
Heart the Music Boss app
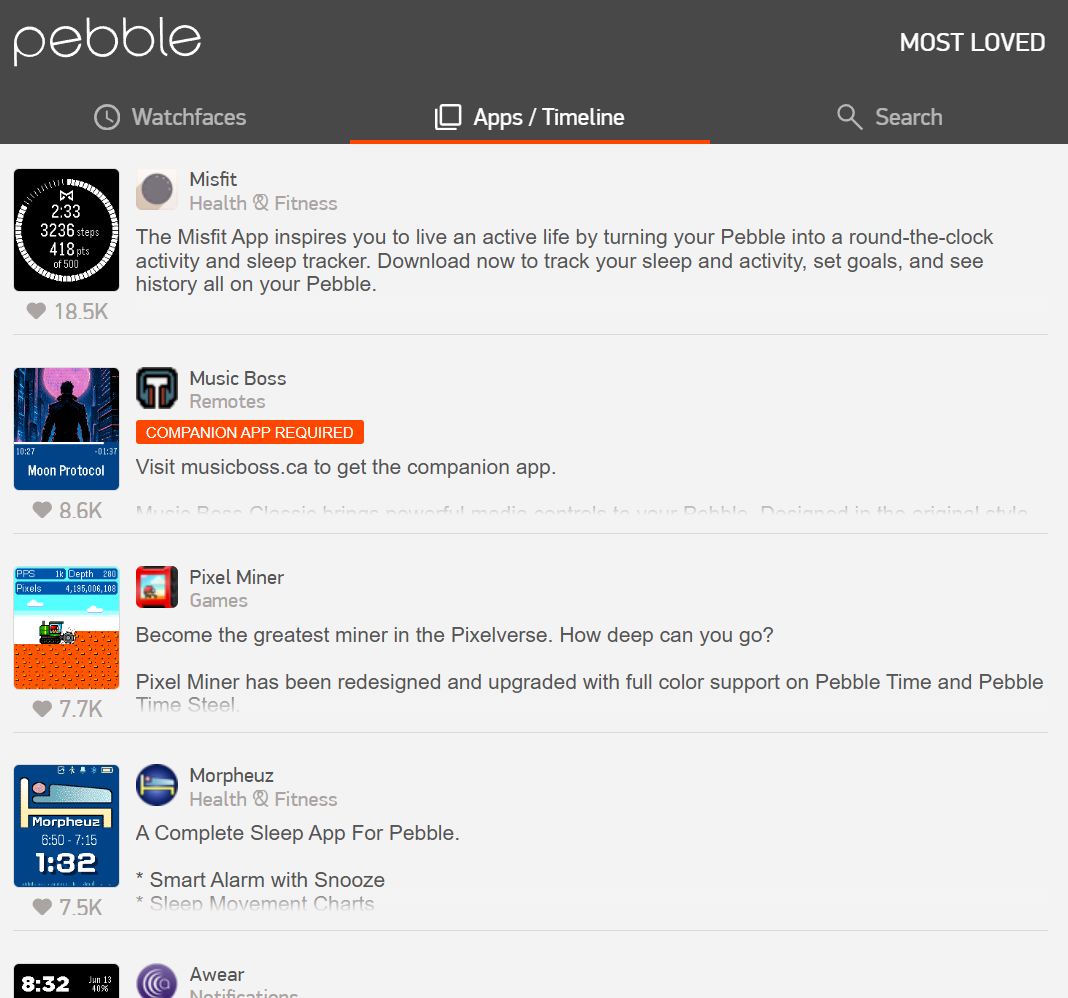[42, 510]
